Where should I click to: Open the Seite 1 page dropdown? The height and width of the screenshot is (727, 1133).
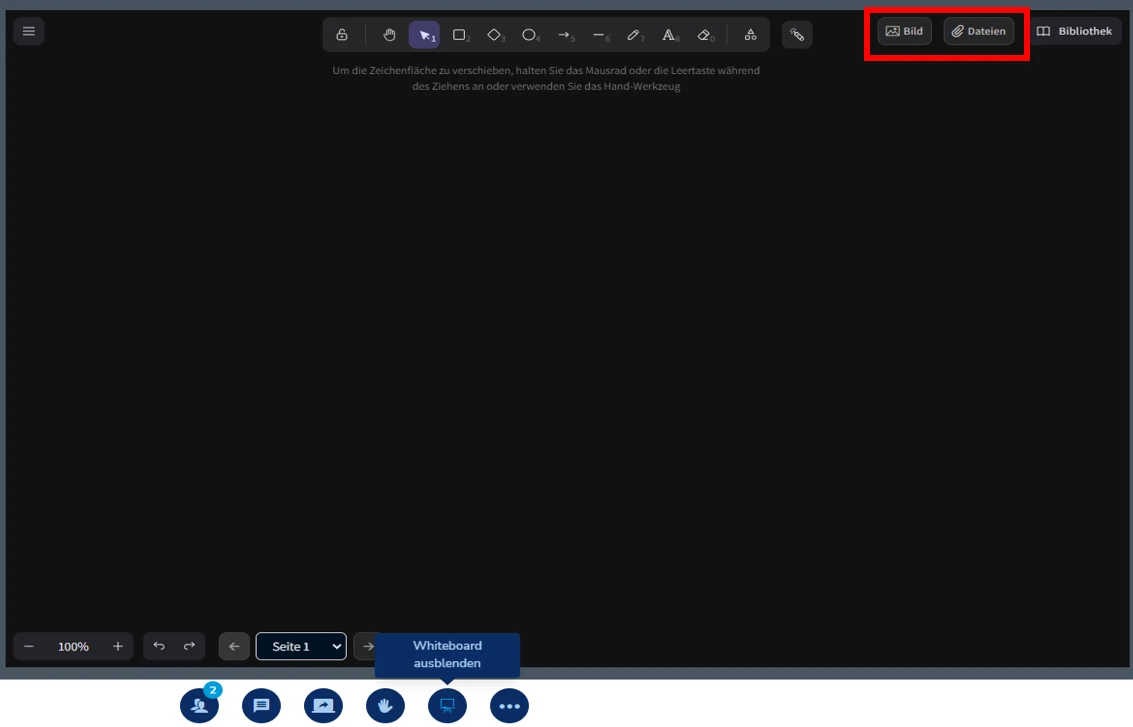[x=300, y=646]
